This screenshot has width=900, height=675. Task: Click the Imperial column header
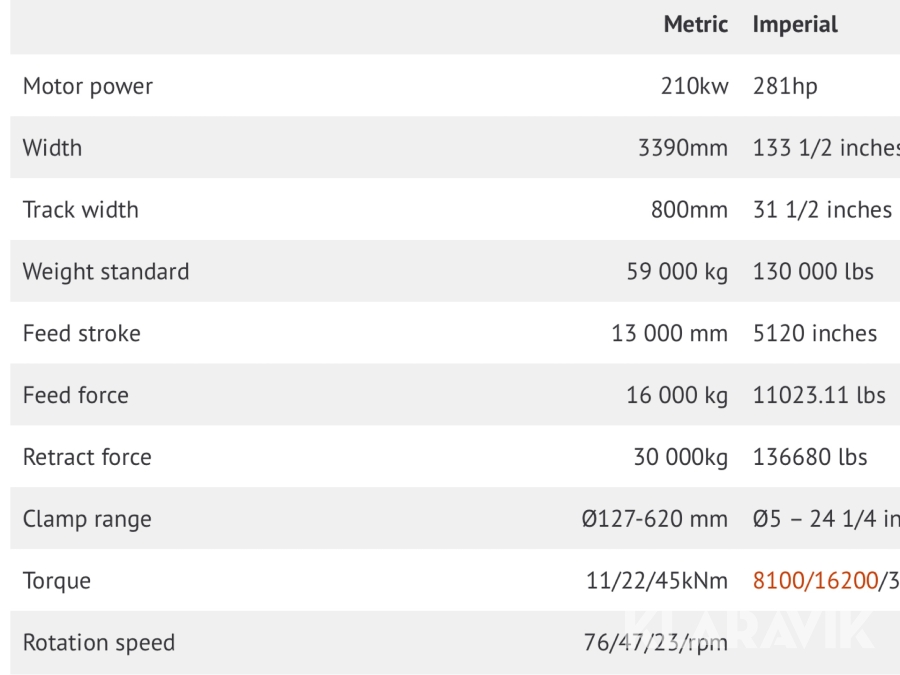tap(795, 24)
